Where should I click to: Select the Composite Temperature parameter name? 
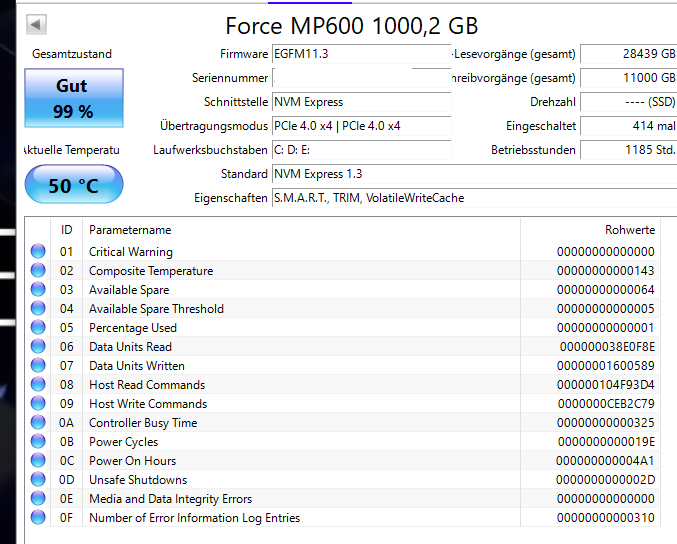[151, 271]
